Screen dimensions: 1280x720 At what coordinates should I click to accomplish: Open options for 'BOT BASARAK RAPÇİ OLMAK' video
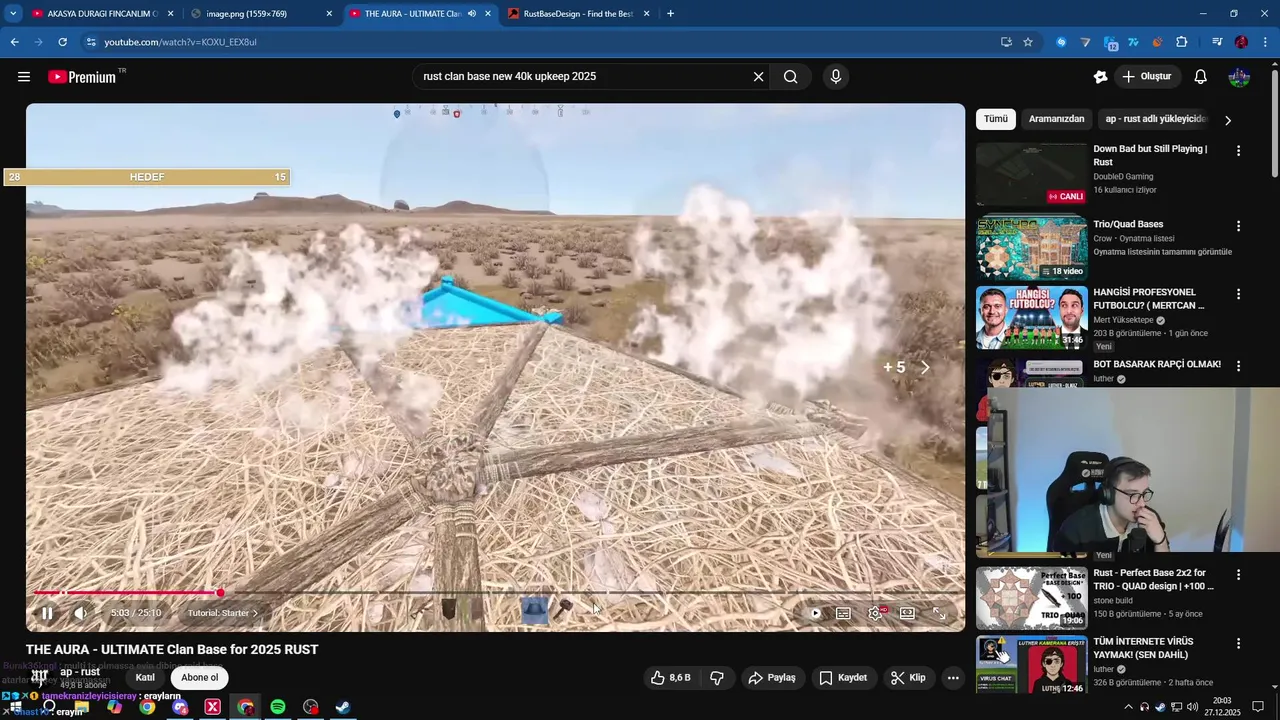coord(1238,367)
